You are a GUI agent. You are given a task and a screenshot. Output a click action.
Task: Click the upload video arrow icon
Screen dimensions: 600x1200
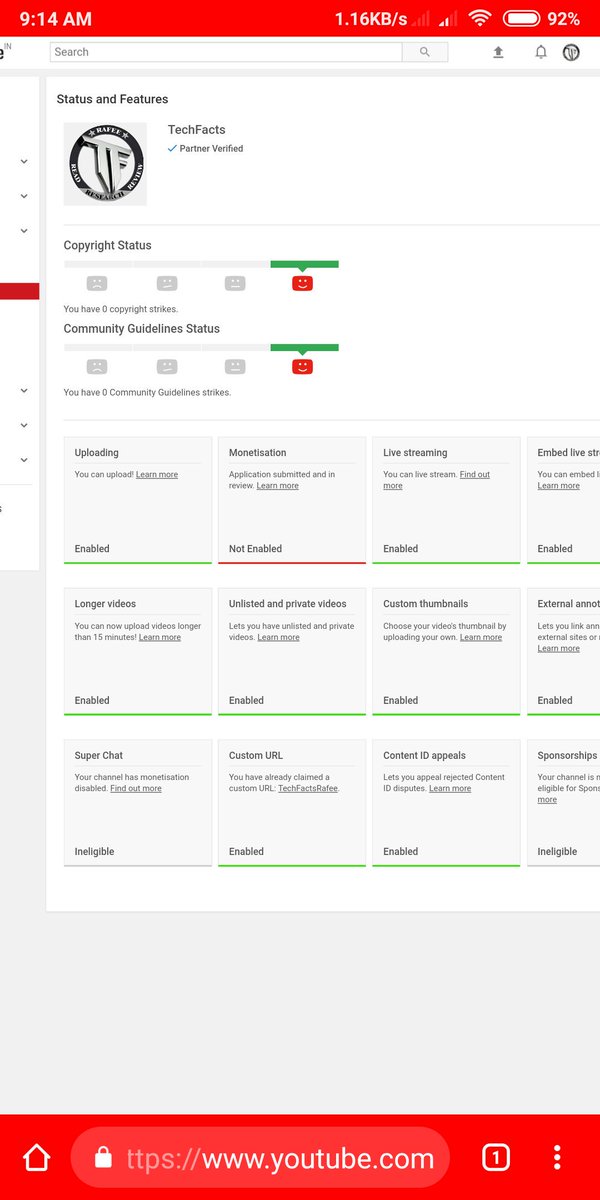498,52
